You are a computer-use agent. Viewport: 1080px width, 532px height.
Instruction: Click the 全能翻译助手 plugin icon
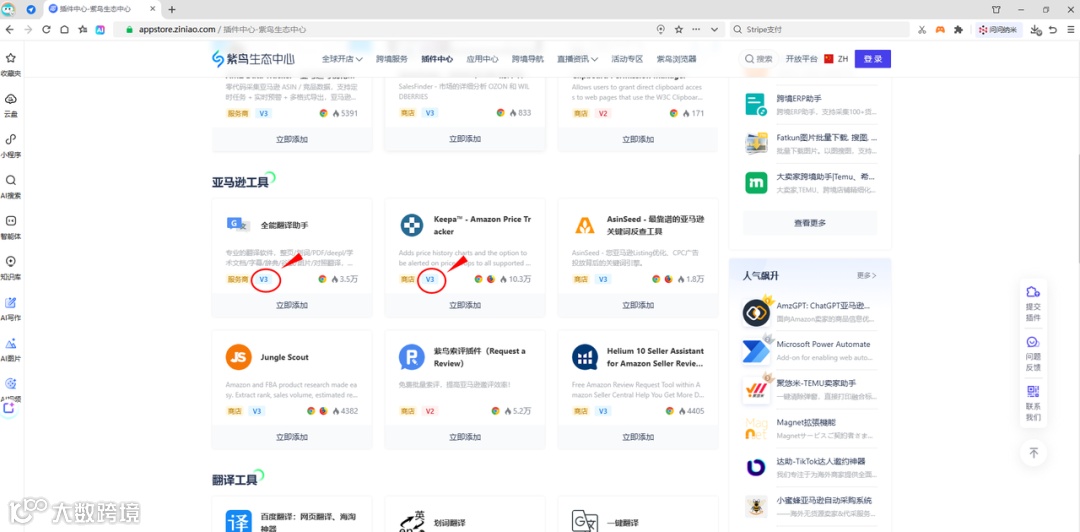tap(238, 225)
